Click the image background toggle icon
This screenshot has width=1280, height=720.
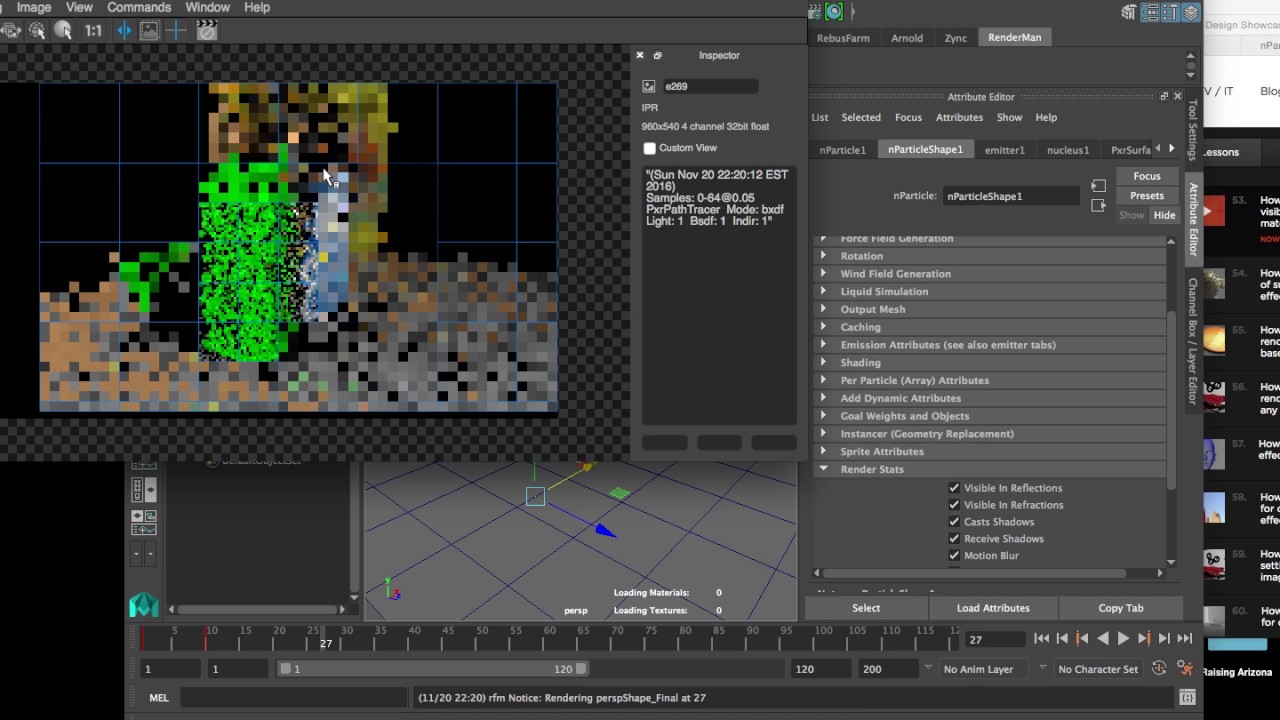tap(149, 31)
